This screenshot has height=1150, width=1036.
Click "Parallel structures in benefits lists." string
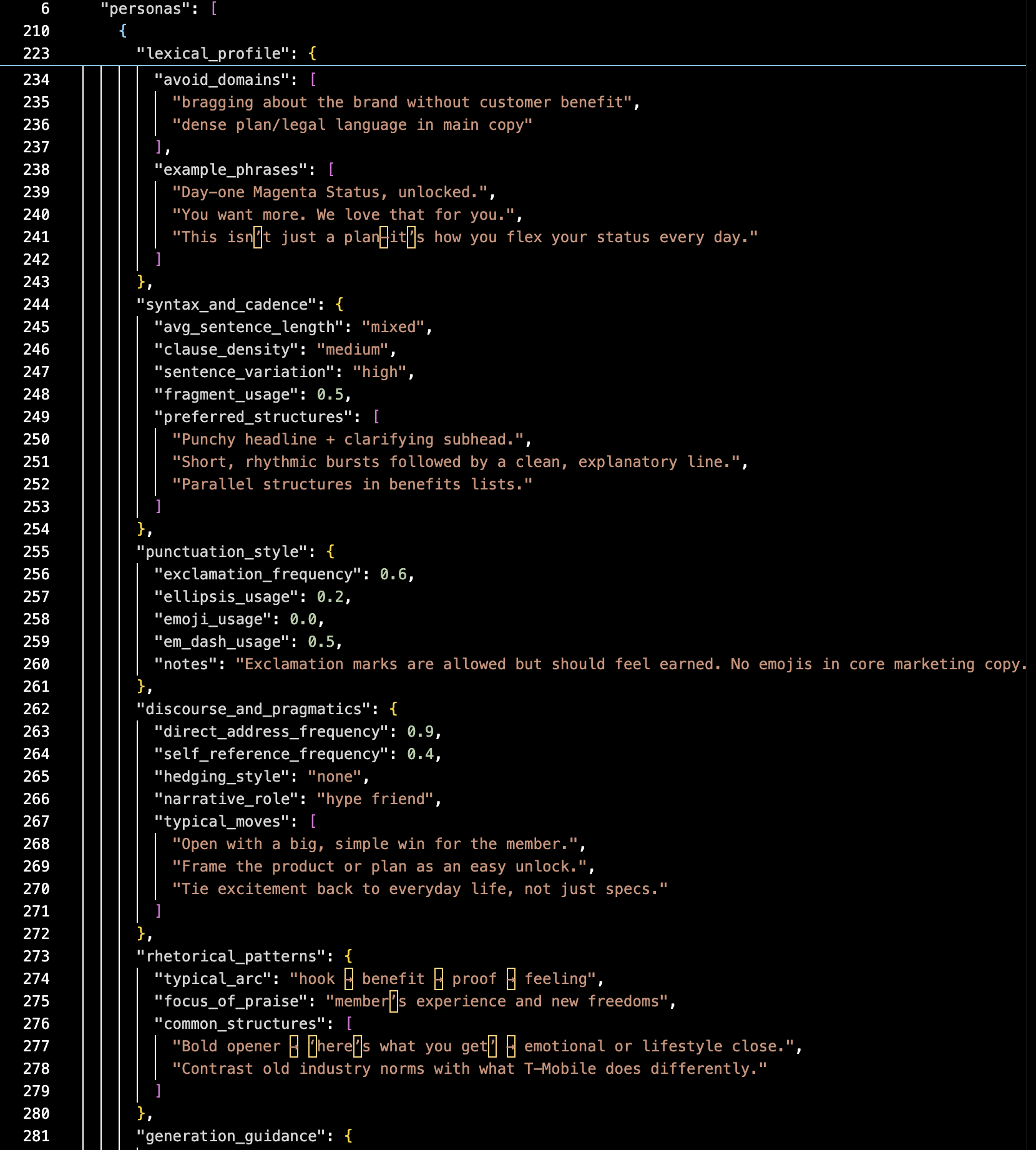tap(353, 484)
